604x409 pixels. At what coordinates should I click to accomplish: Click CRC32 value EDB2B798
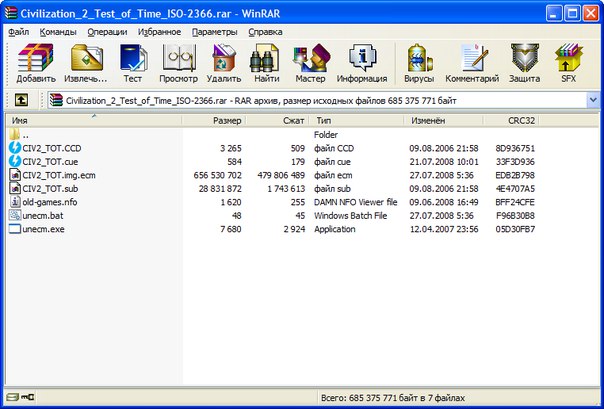click(515, 175)
